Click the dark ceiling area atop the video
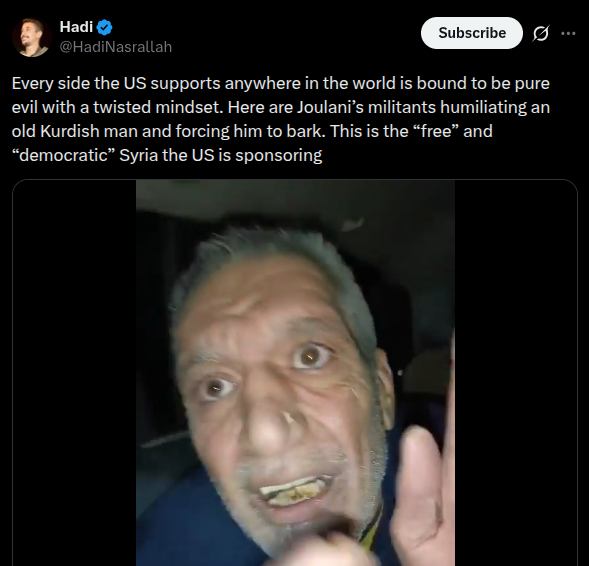Screen dimensions: 589x566 295,197
